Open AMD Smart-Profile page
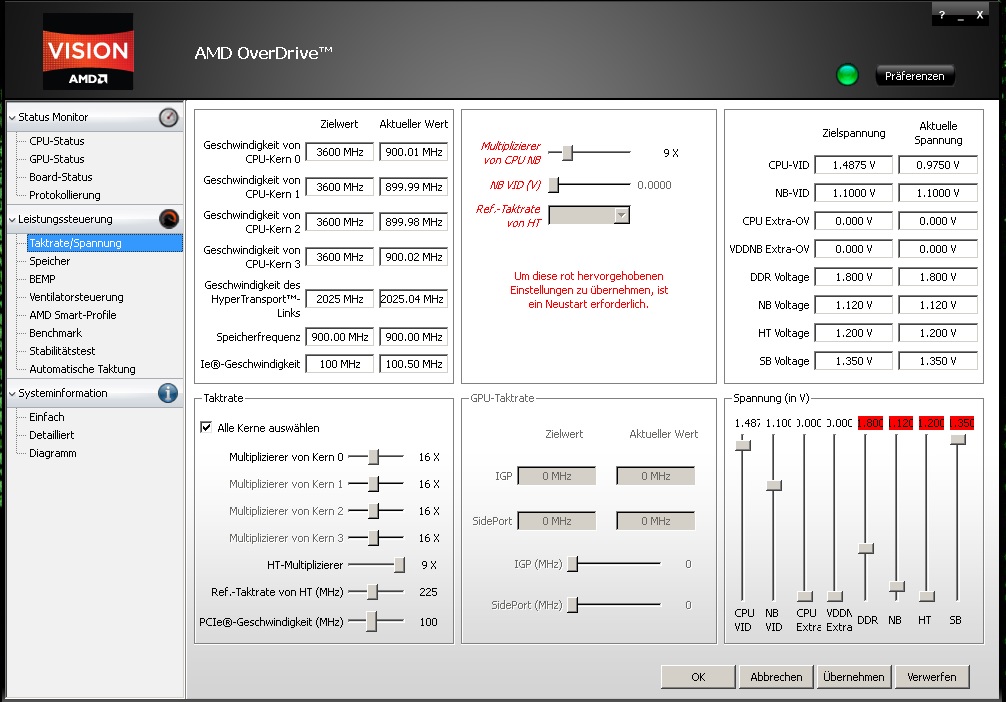The width and height of the screenshot is (1006, 702). [x=72, y=315]
